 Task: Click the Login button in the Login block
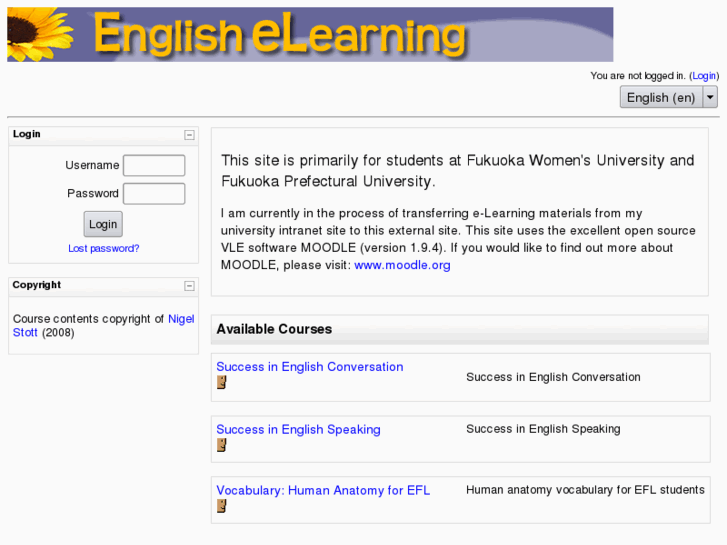tap(103, 224)
